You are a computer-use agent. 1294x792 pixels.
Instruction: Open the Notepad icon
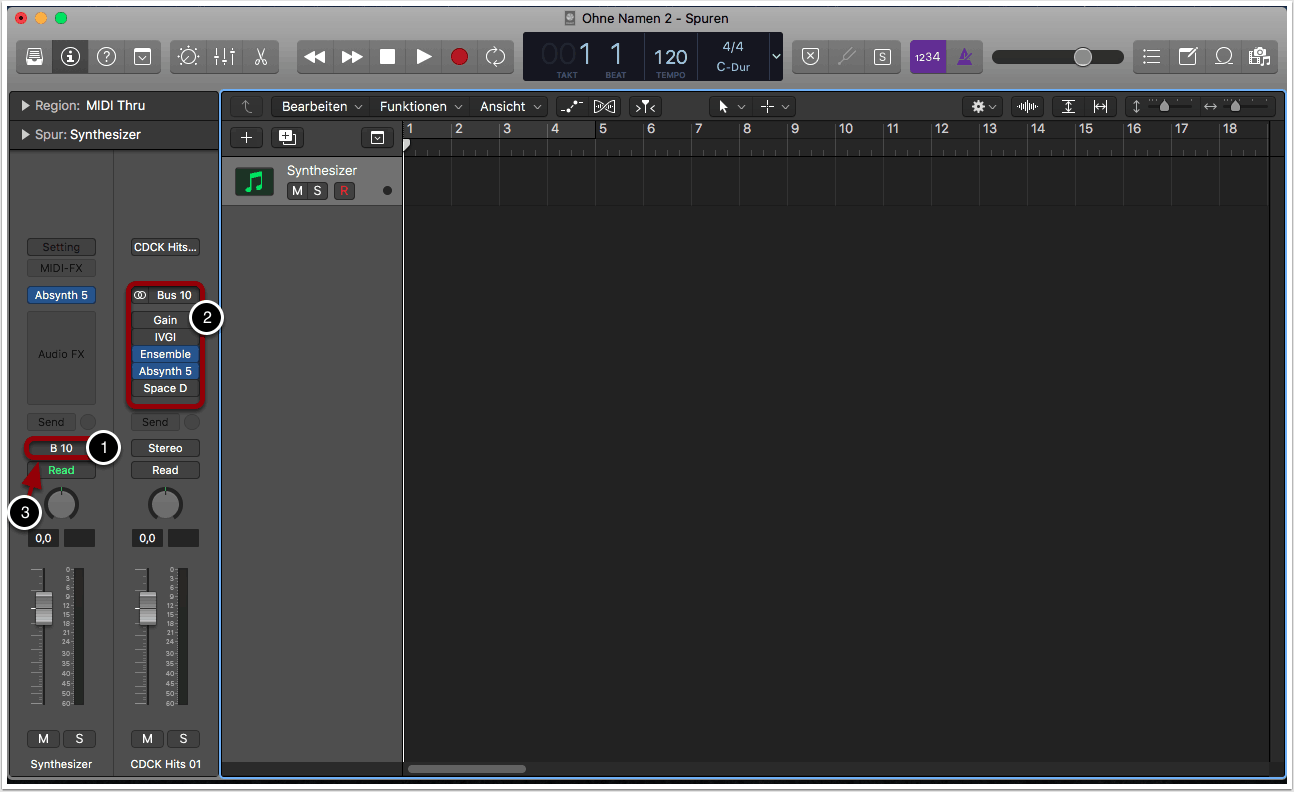click(x=1187, y=57)
